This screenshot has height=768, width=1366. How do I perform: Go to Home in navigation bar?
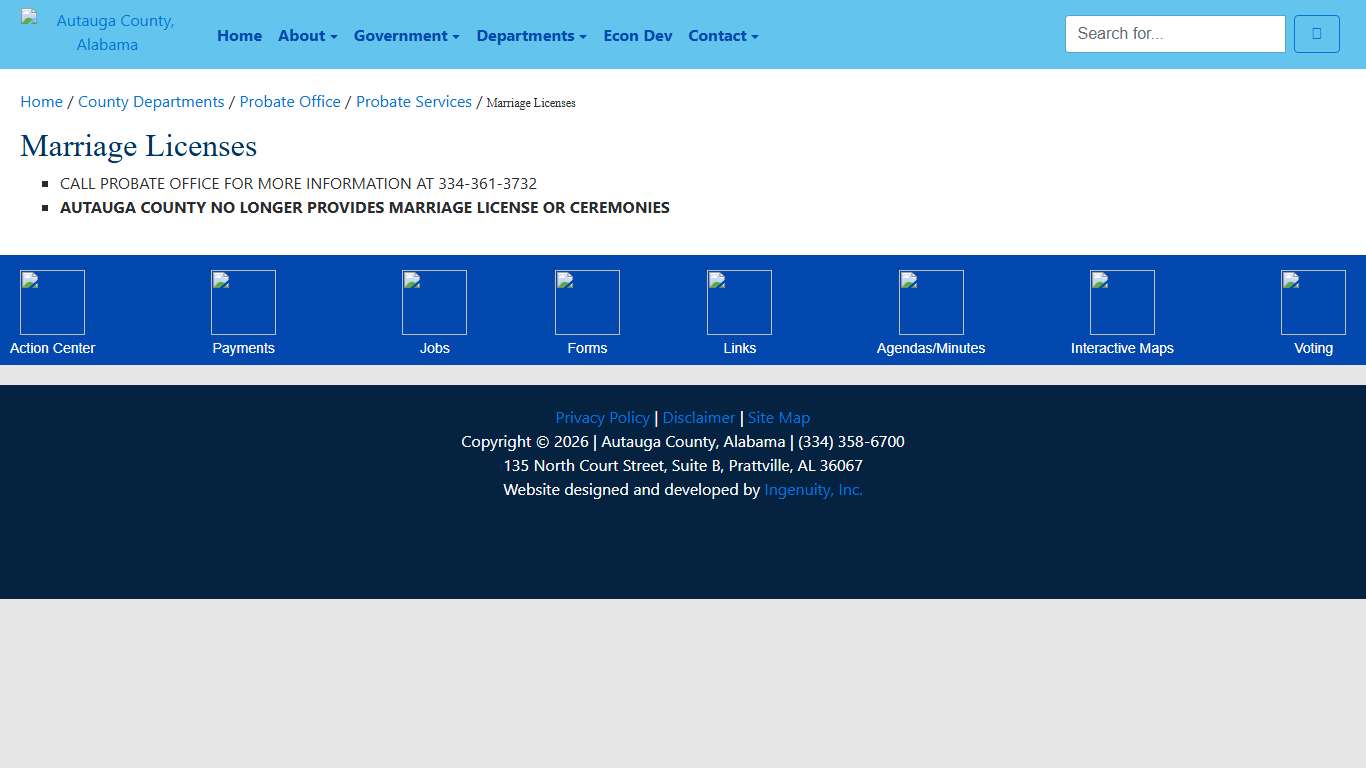(239, 36)
